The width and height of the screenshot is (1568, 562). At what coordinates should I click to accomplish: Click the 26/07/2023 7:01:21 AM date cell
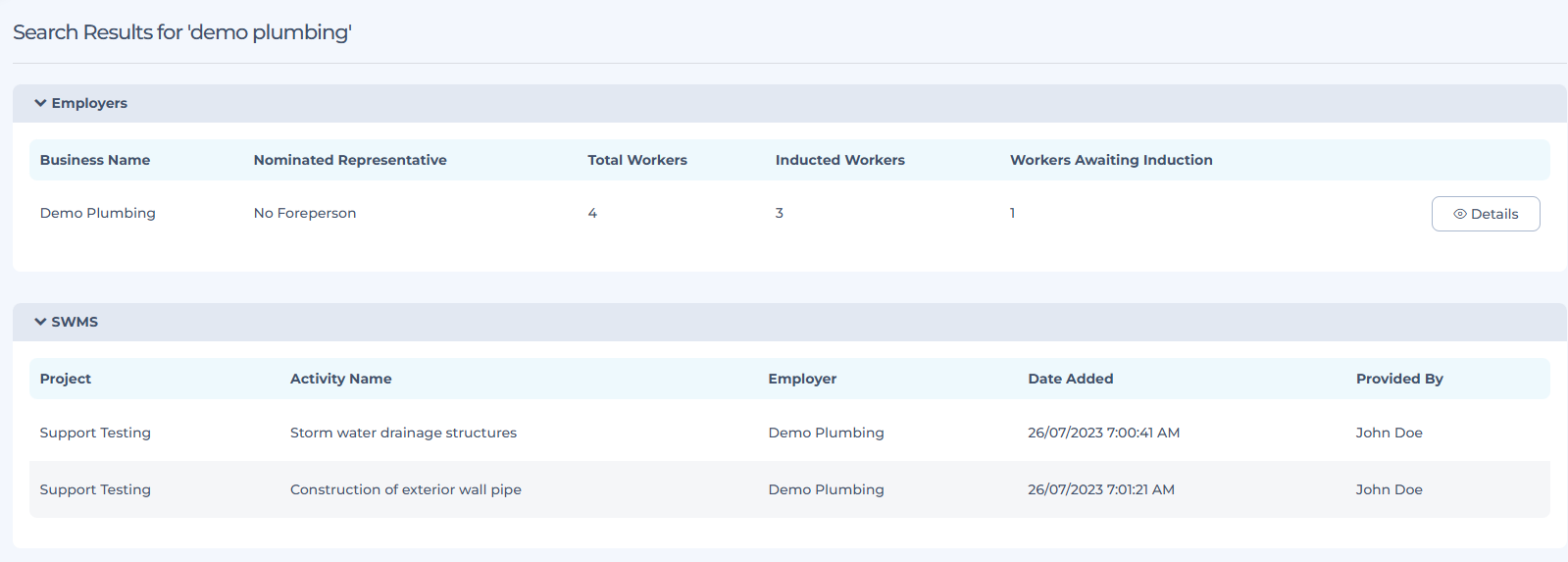[1100, 489]
